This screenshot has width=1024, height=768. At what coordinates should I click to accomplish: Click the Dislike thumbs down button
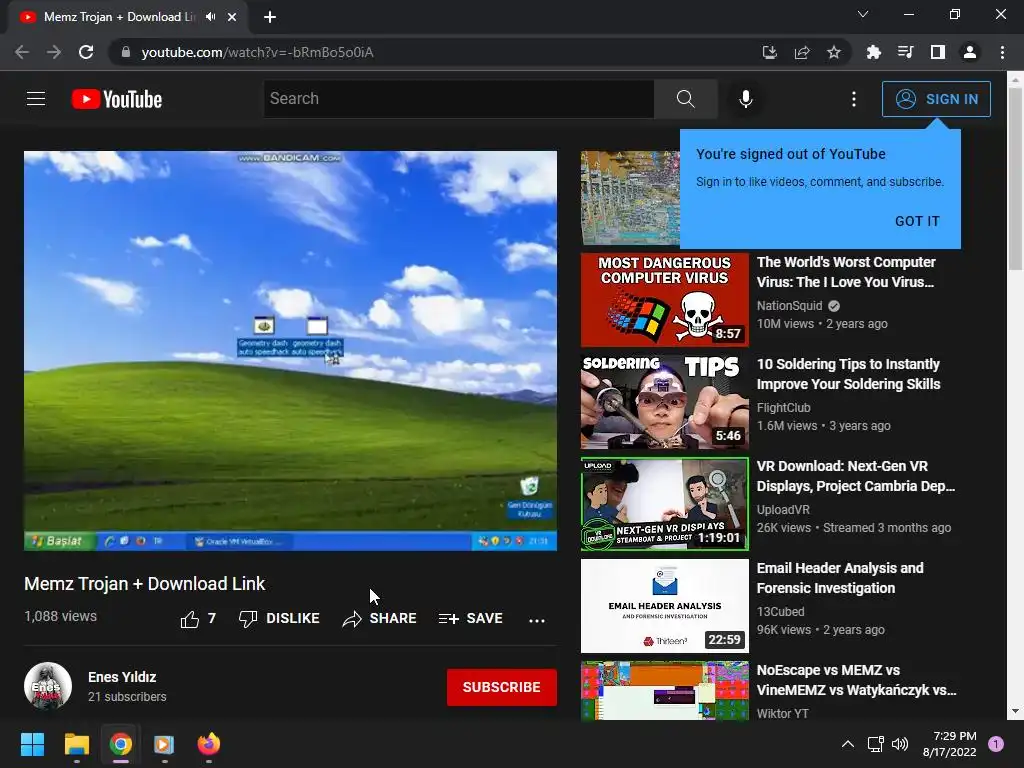pyautogui.click(x=279, y=618)
